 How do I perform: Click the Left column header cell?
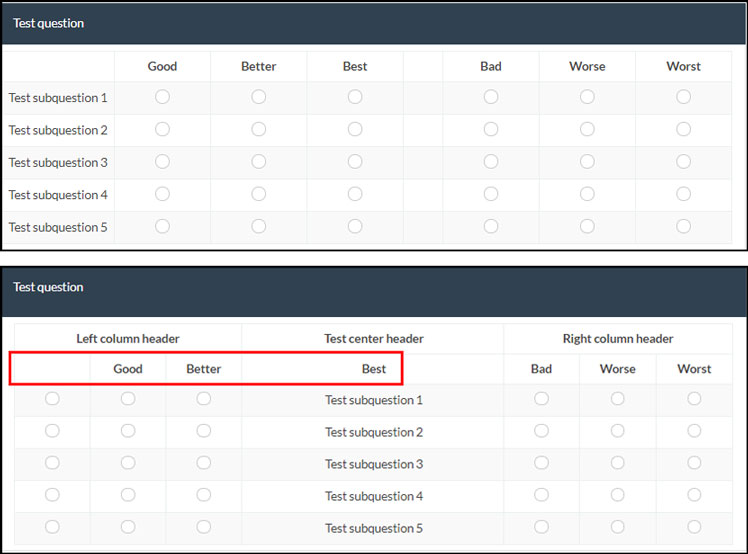click(x=128, y=338)
